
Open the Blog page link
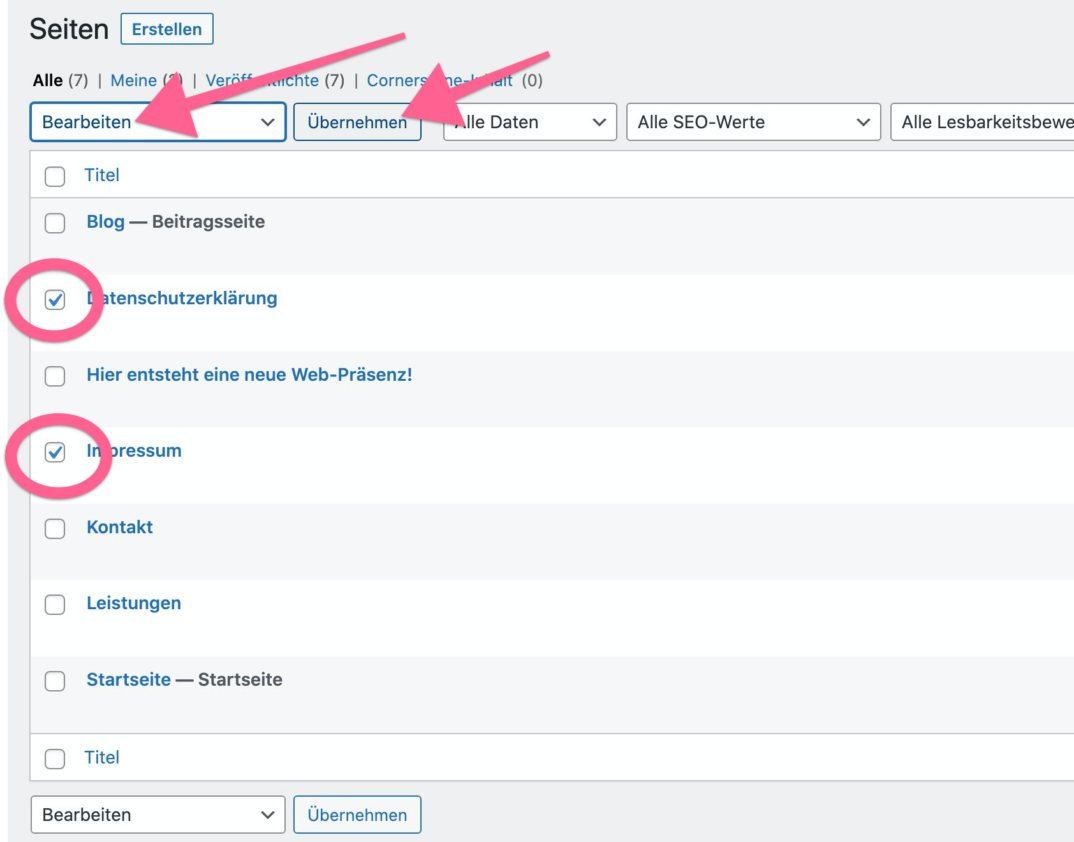pyautogui.click(x=105, y=222)
